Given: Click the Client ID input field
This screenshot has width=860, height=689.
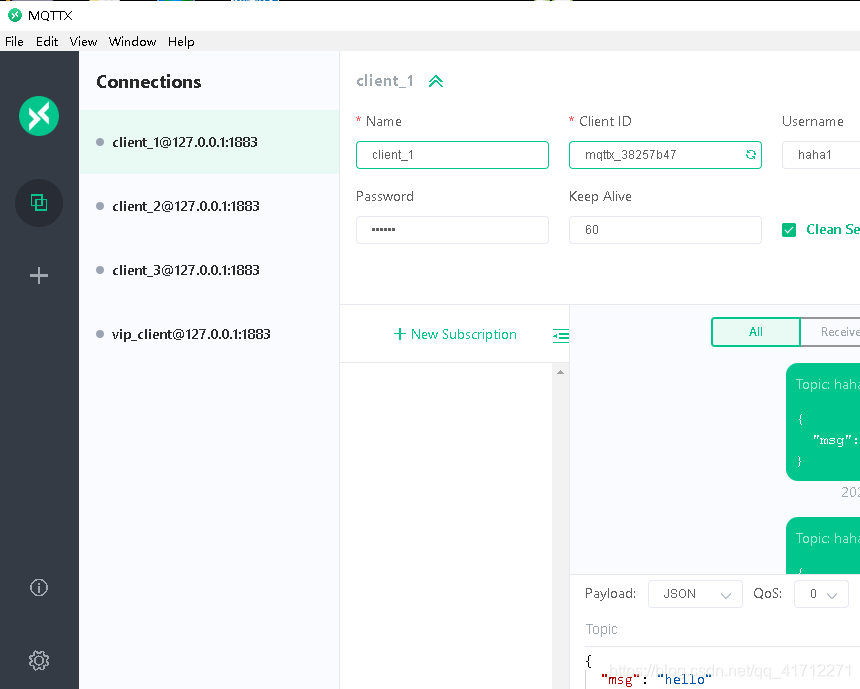Looking at the screenshot, I should 665,155.
